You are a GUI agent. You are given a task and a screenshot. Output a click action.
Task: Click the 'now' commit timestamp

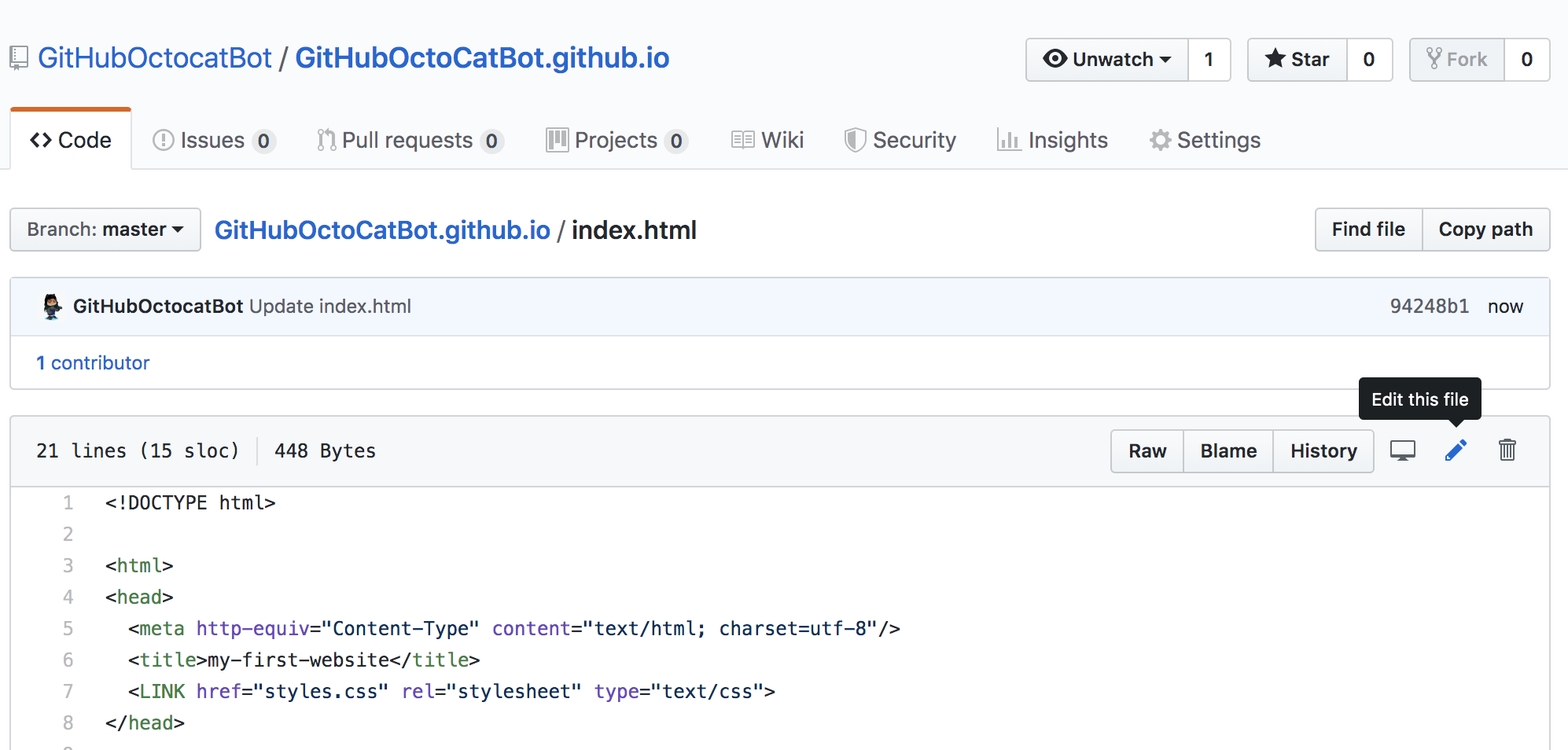point(1505,307)
